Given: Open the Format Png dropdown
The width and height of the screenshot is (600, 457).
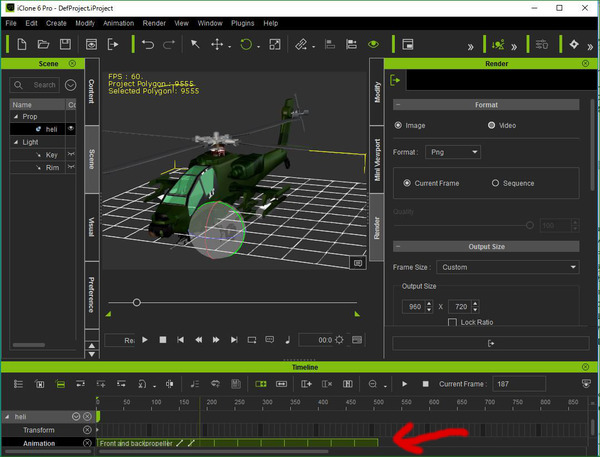Looking at the screenshot, I should coord(453,152).
